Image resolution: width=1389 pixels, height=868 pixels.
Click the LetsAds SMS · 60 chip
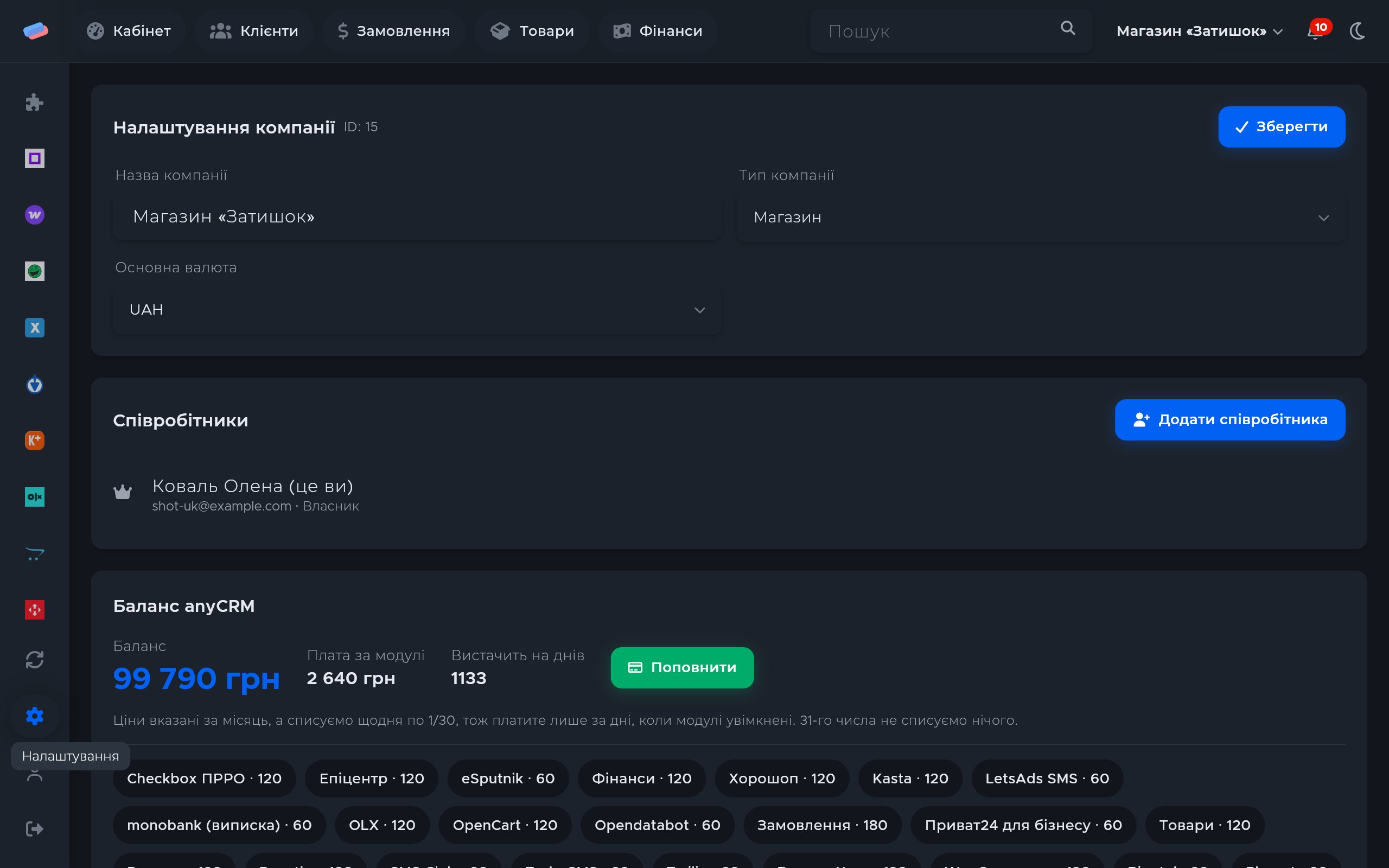(x=1047, y=778)
